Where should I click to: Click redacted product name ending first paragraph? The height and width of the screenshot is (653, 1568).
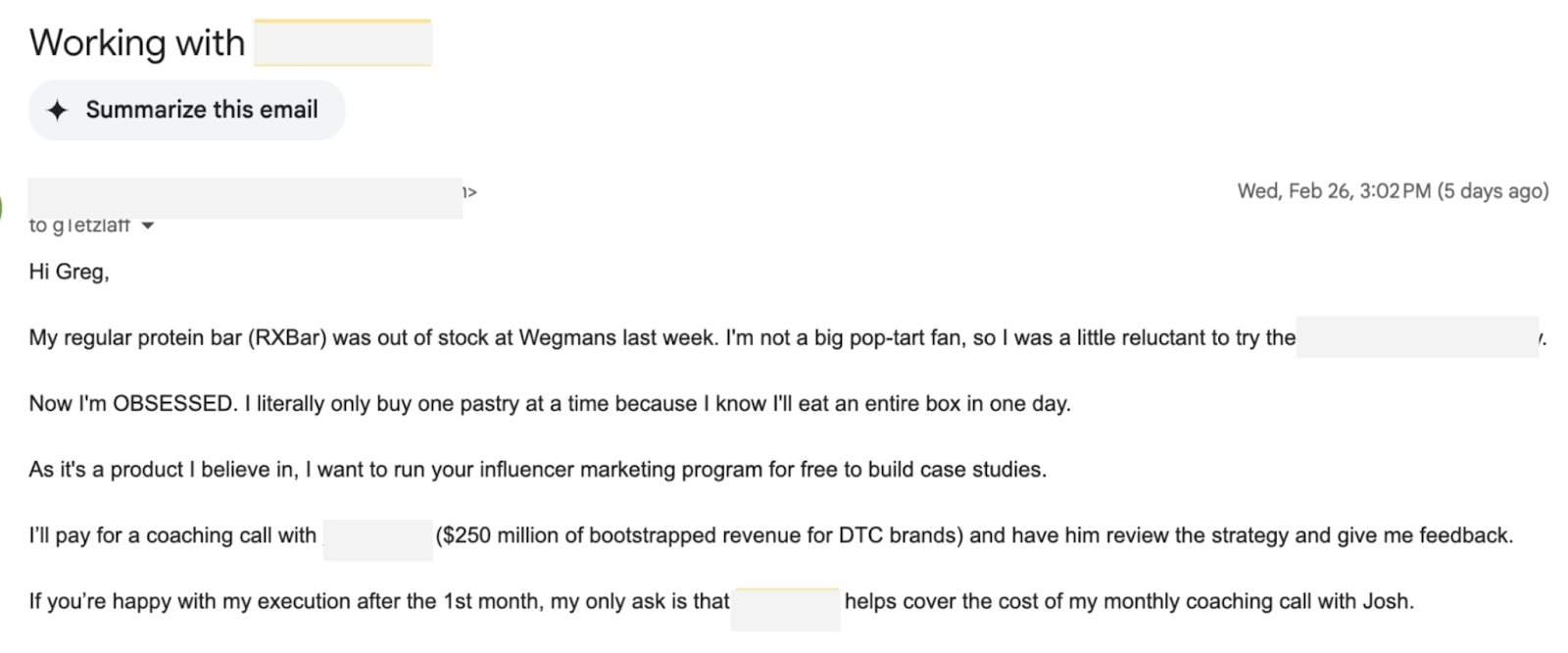[x=1416, y=338]
